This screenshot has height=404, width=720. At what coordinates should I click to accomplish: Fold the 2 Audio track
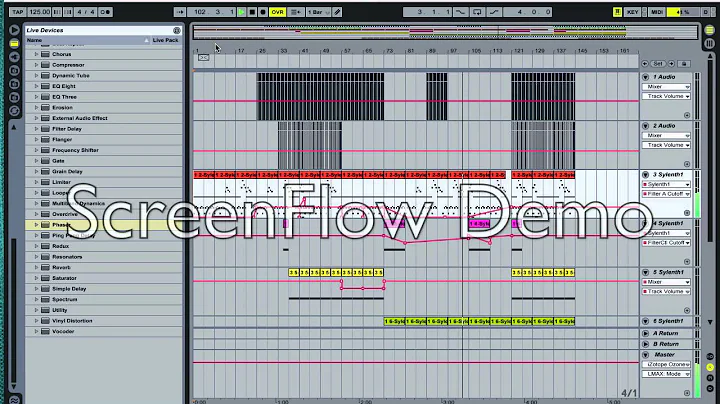tap(645, 126)
